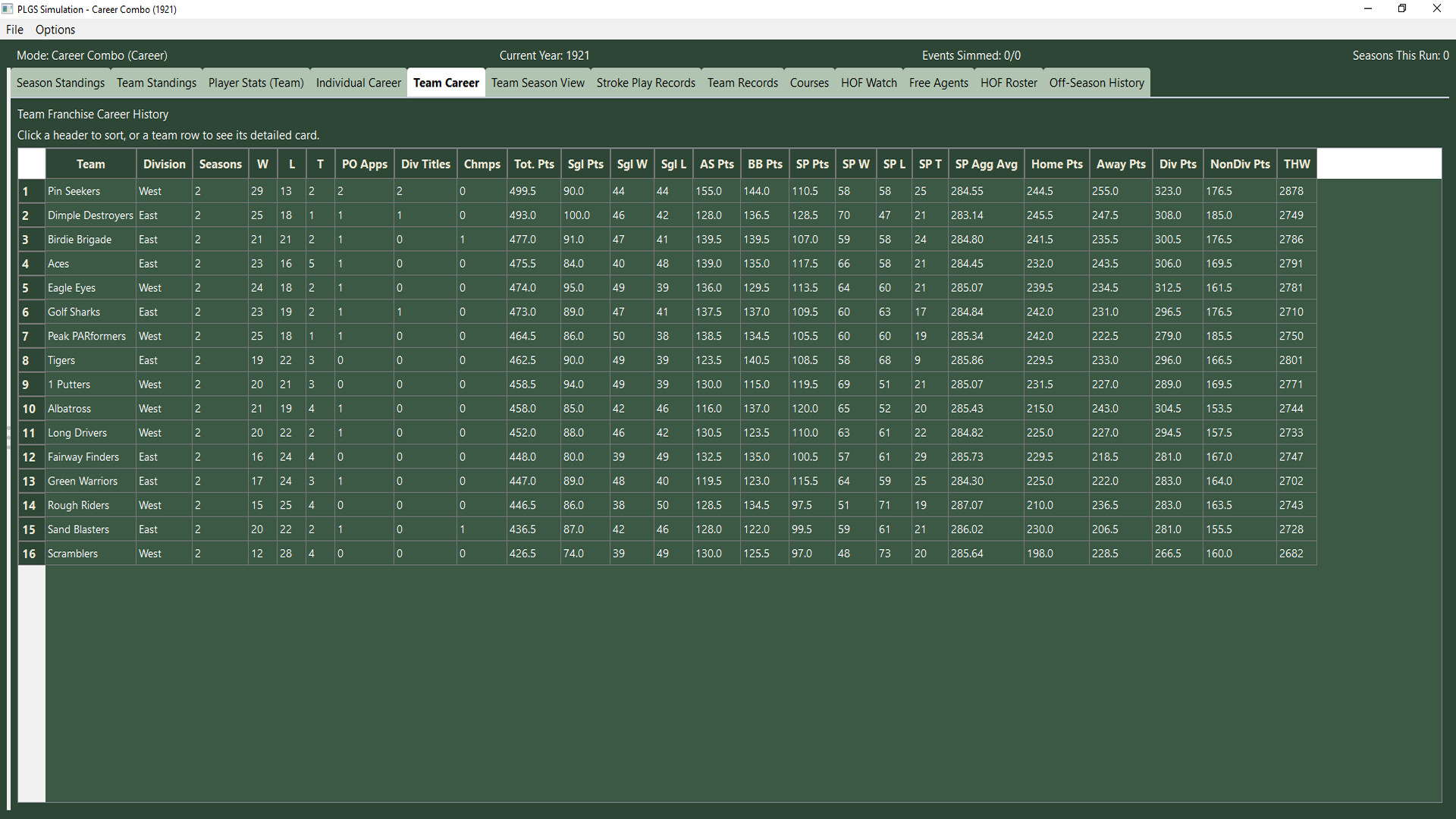The width and height of the screenshot is (1456, 819).
Task: Sort by the Tot. Pts header
Action: [x=533, y=163]
